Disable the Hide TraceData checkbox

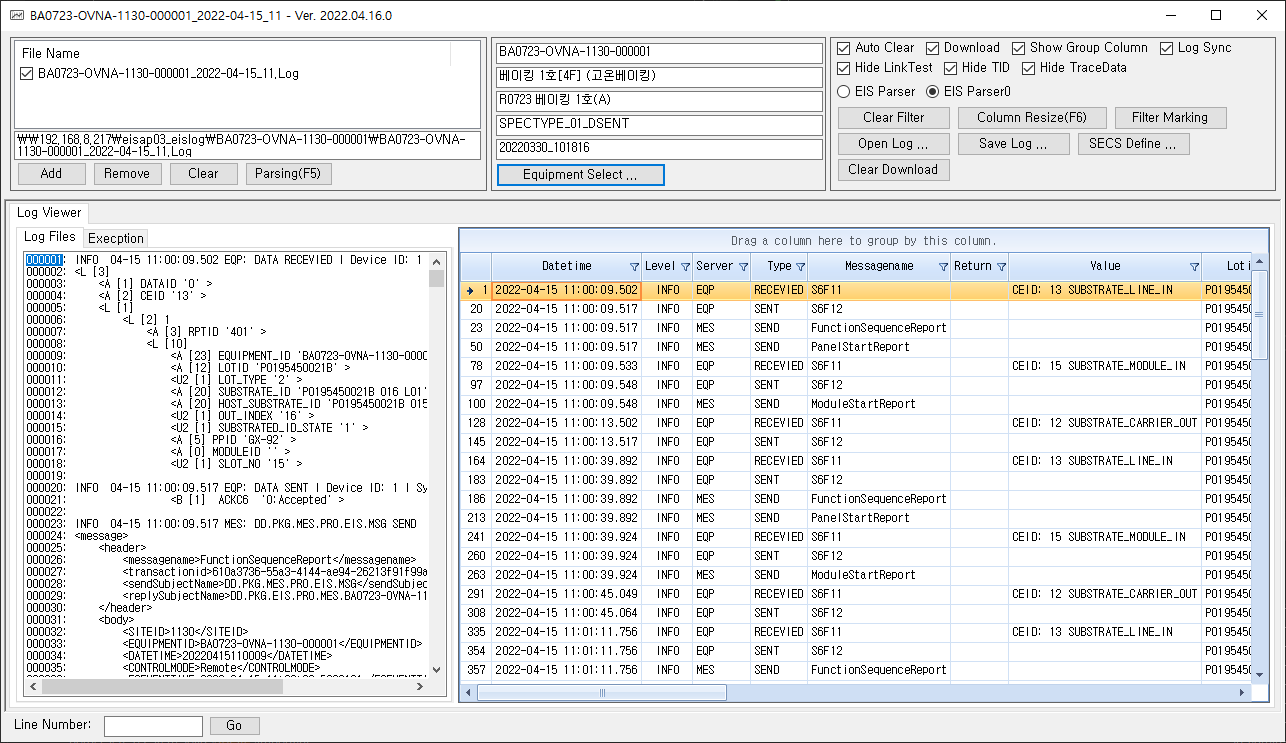[1028, 68]
